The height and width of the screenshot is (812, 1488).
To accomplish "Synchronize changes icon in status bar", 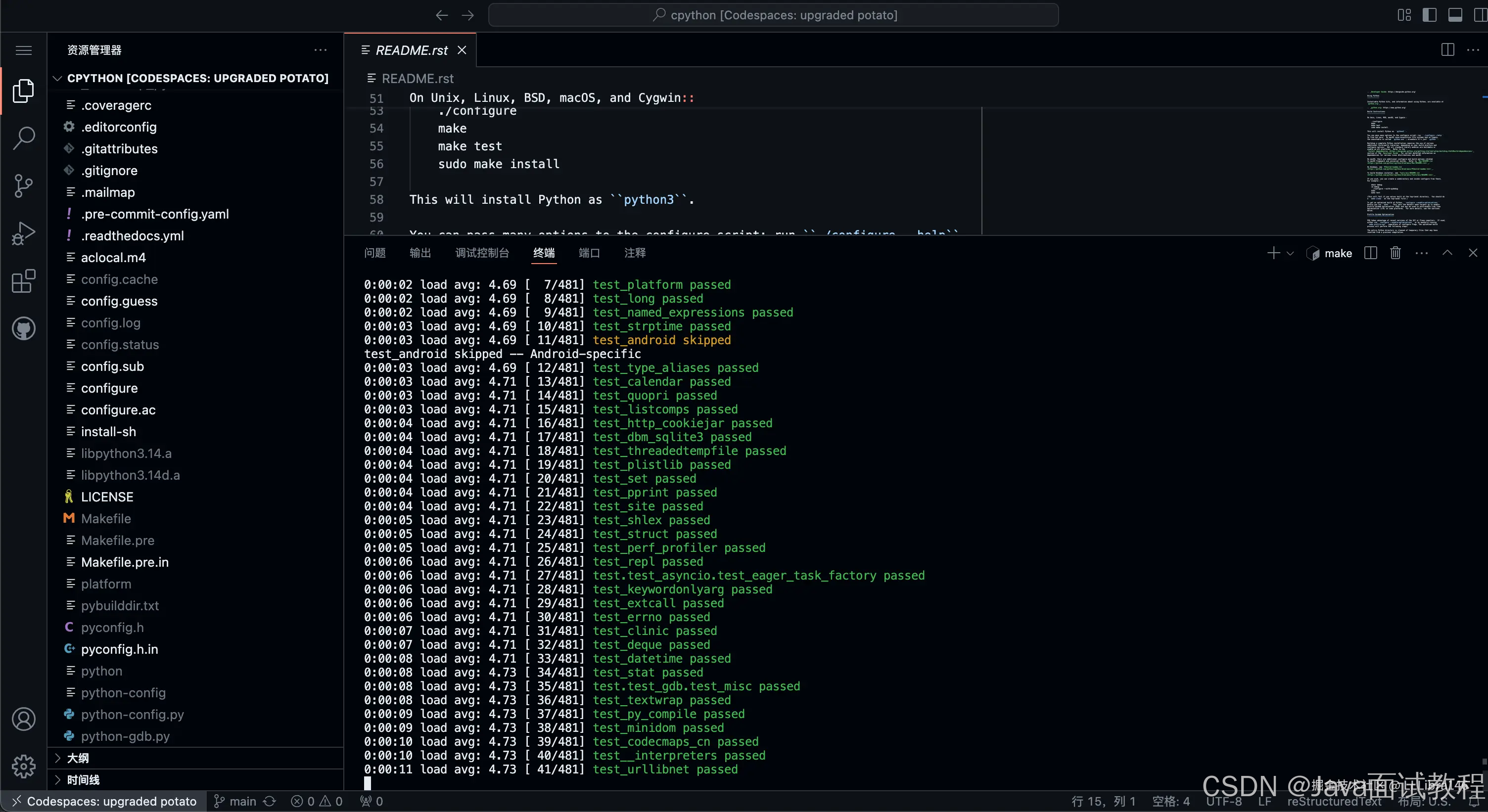I will (x=270, y=801).
